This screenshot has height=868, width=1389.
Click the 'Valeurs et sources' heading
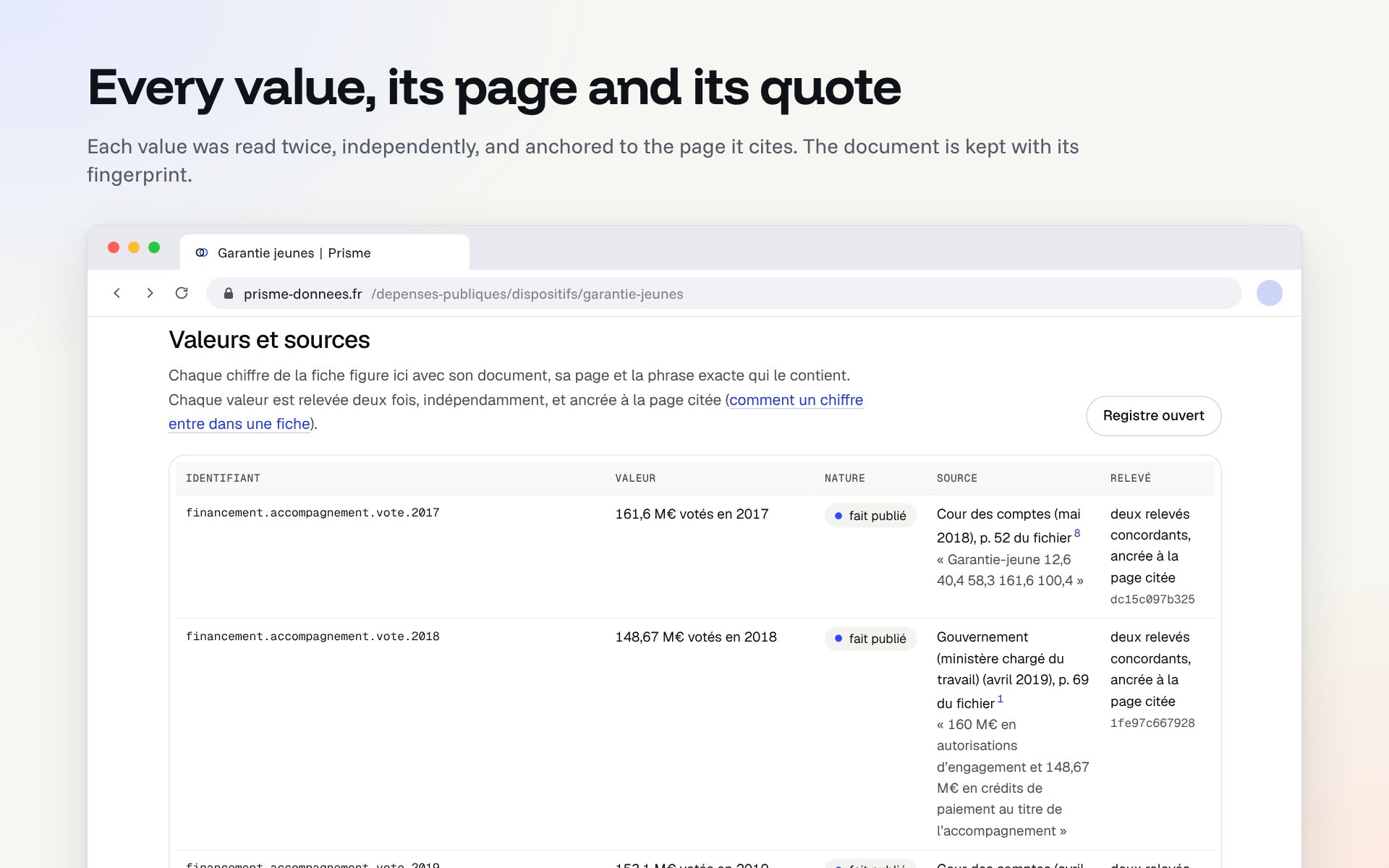[x=269, y=340]
